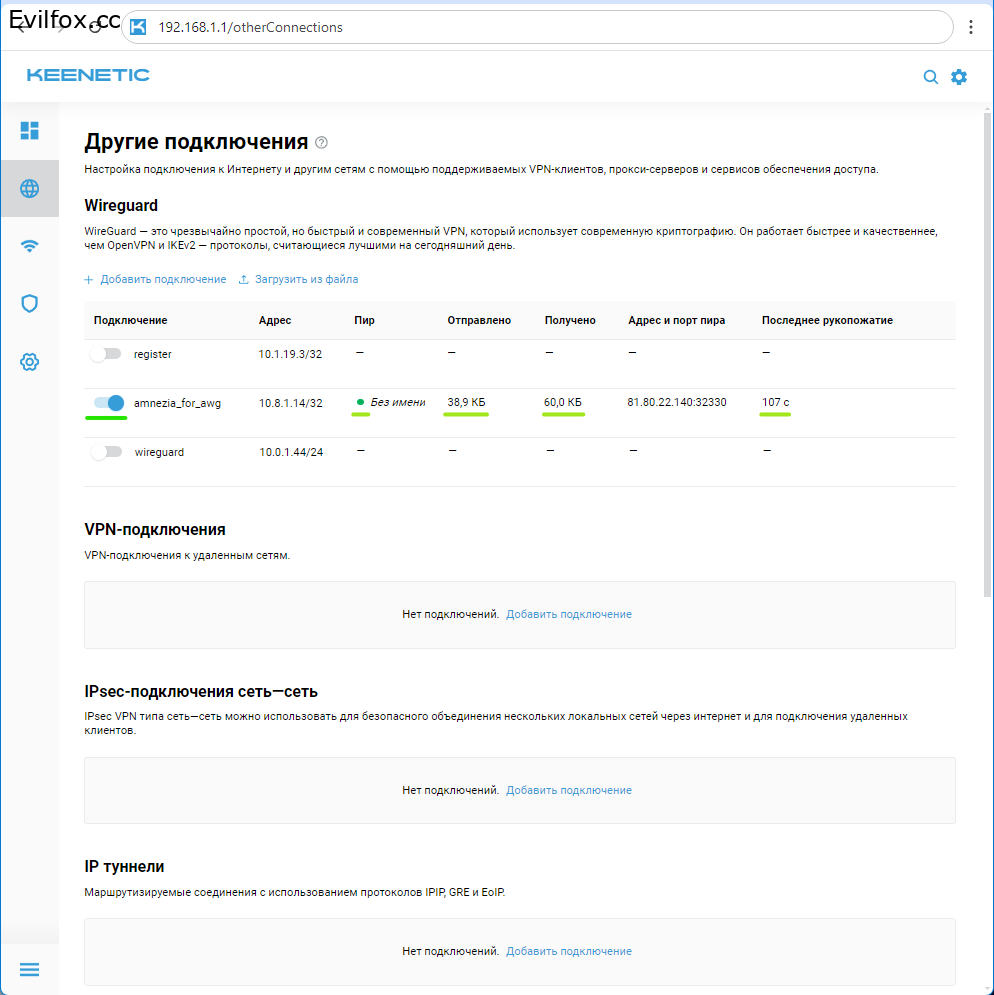Enable the register connection toggle
This screenshot has height=995, width=994.
click(106, 354)
